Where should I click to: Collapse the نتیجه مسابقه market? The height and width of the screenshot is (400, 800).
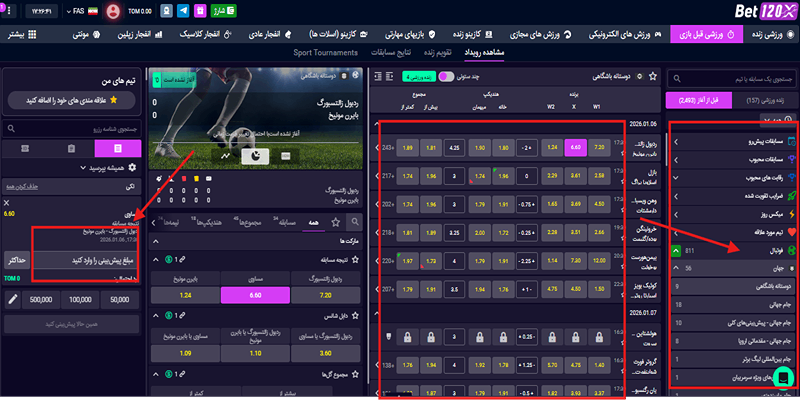156,260
